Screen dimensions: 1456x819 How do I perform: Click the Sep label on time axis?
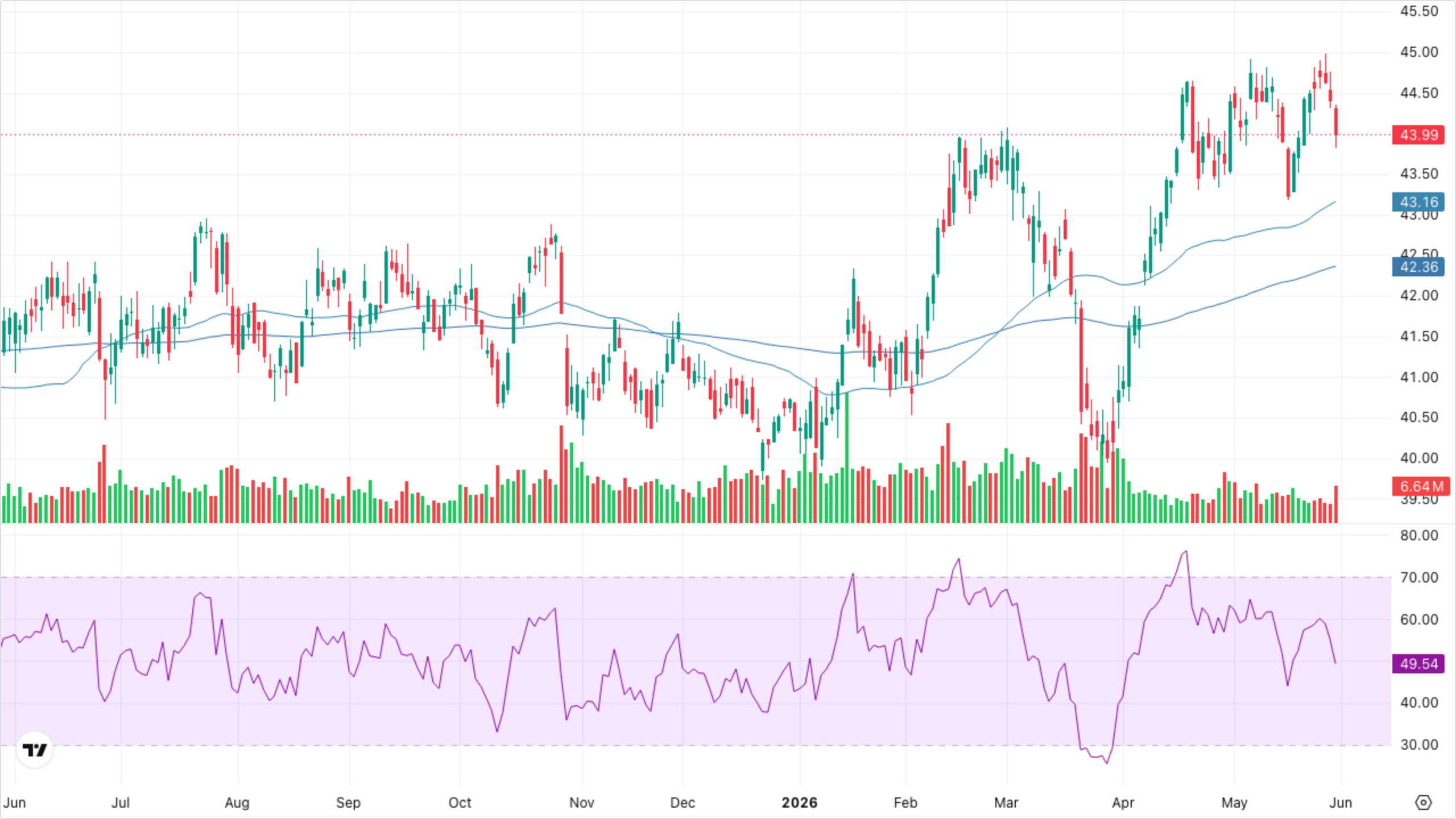point(348,803)
